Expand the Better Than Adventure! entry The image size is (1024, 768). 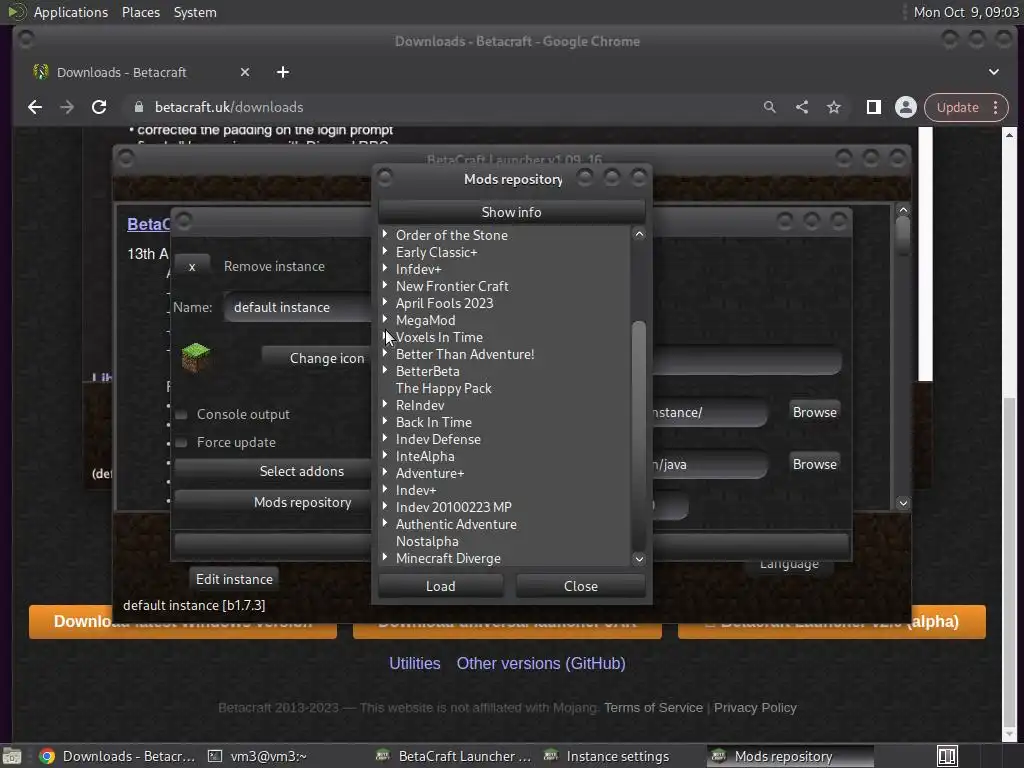385,353
